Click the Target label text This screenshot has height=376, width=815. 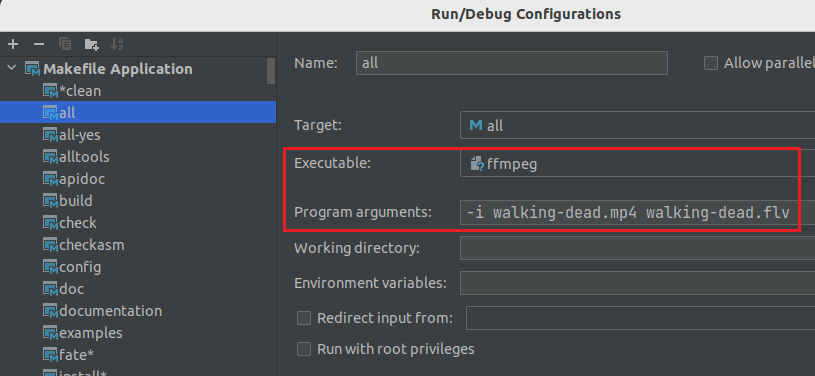tap(318, 125)
